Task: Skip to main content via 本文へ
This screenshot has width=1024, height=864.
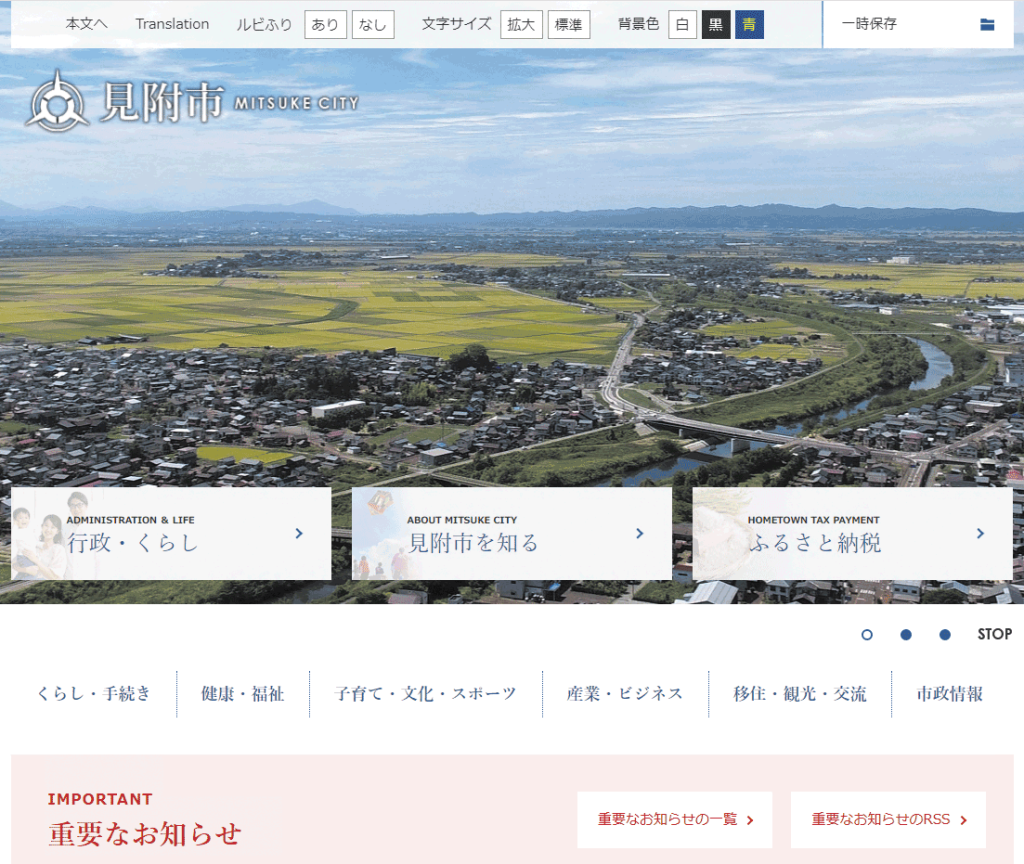Action: click(x=86, y=23)
